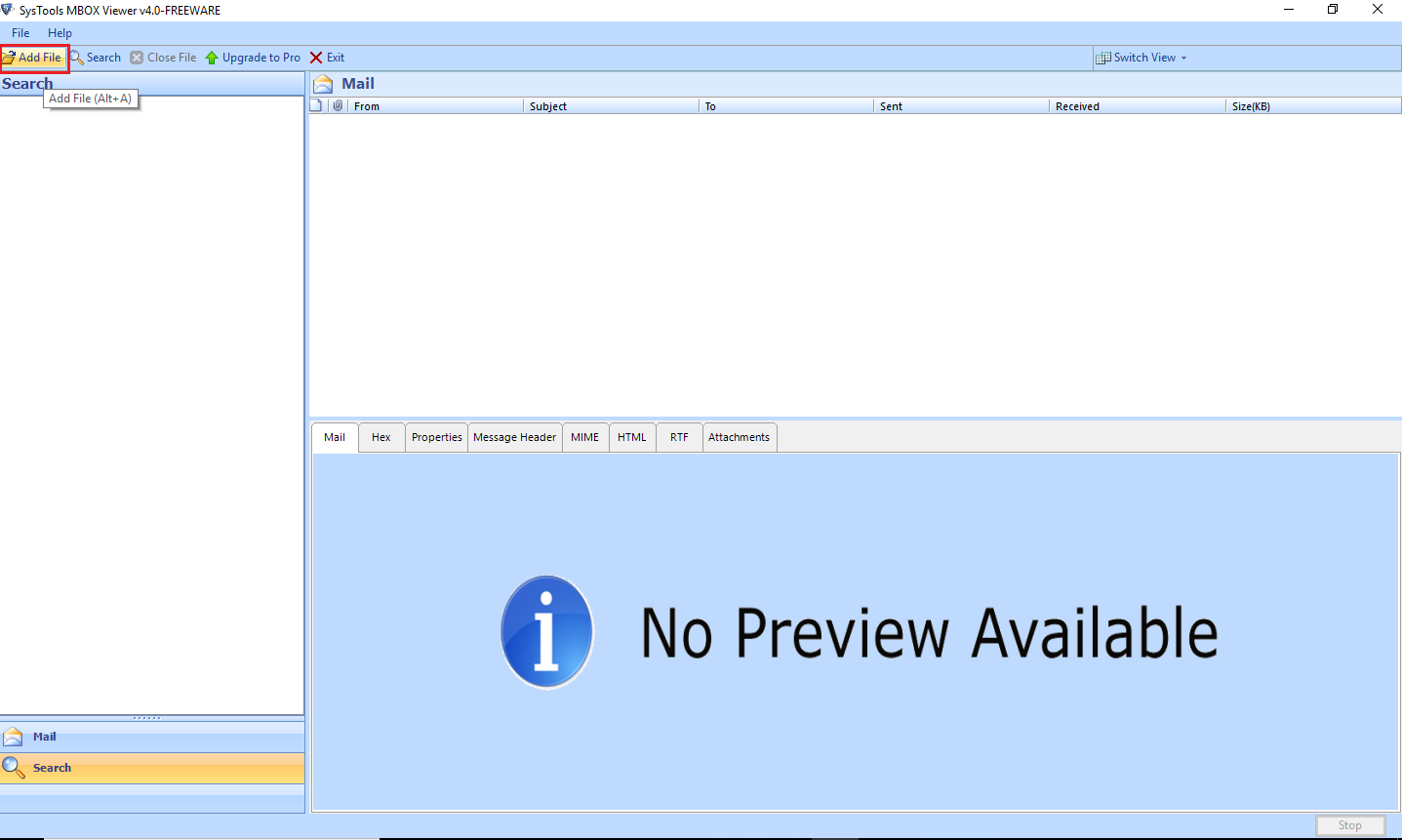Select the Search pane in bottom-left navigation
The image size is (1402, 840).
pyautogui.click(x=52, y=768)
